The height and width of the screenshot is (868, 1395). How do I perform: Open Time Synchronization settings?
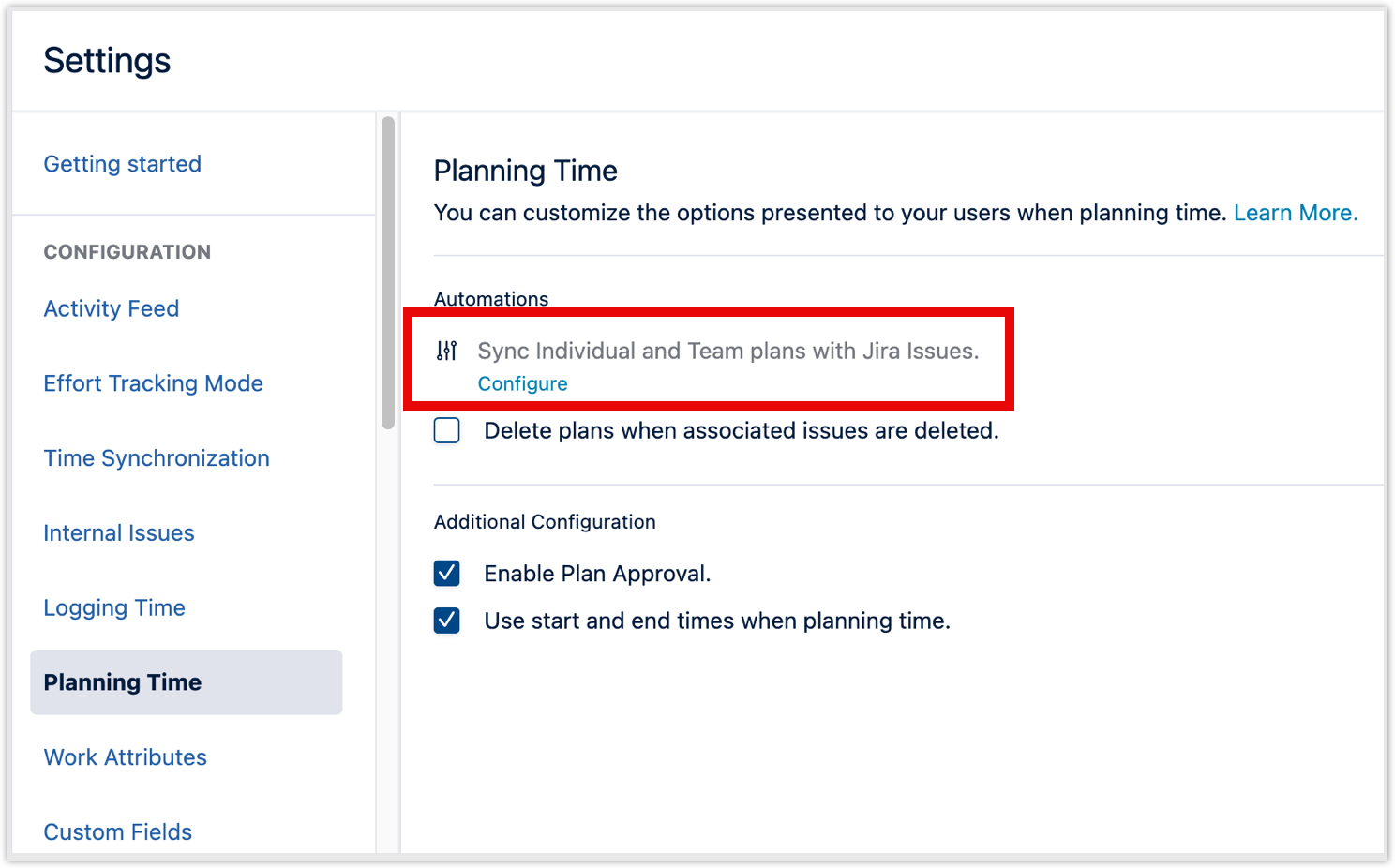point(156,458)
